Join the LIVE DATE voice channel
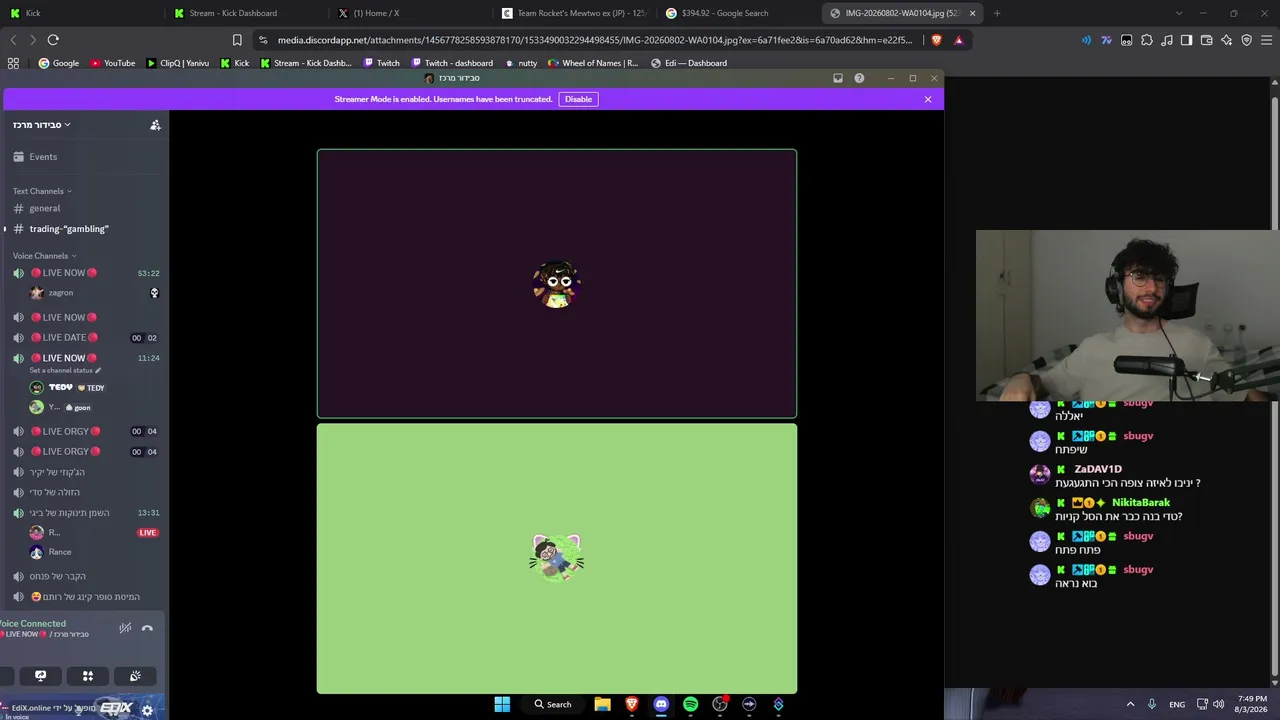 [x=85, y=338]
